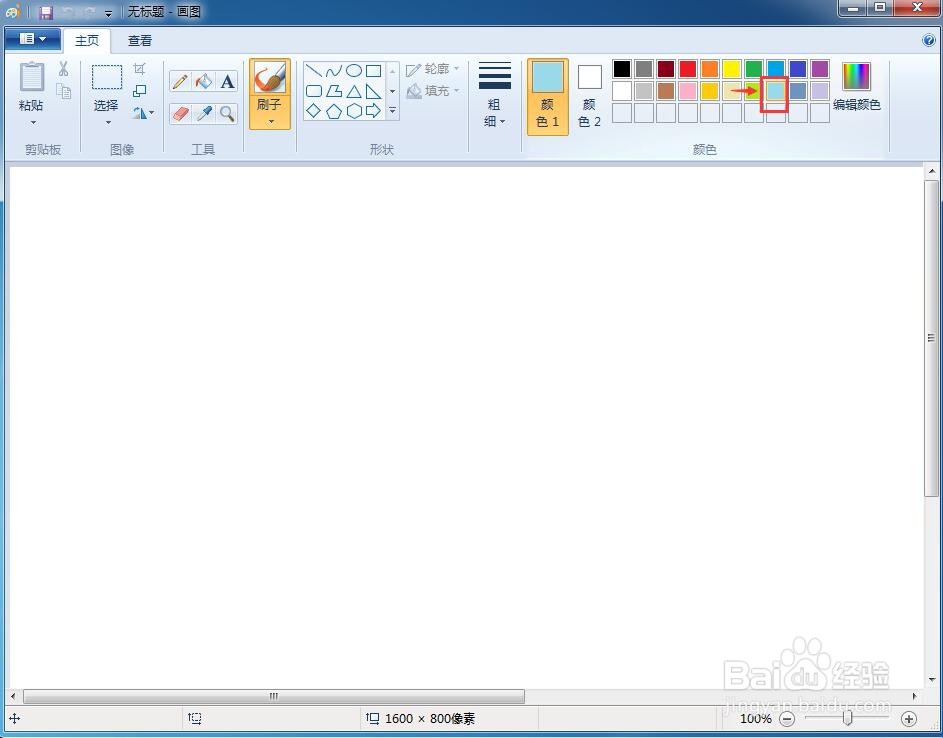Select the Color picker eyedropper tool

(x=203, y=114)
